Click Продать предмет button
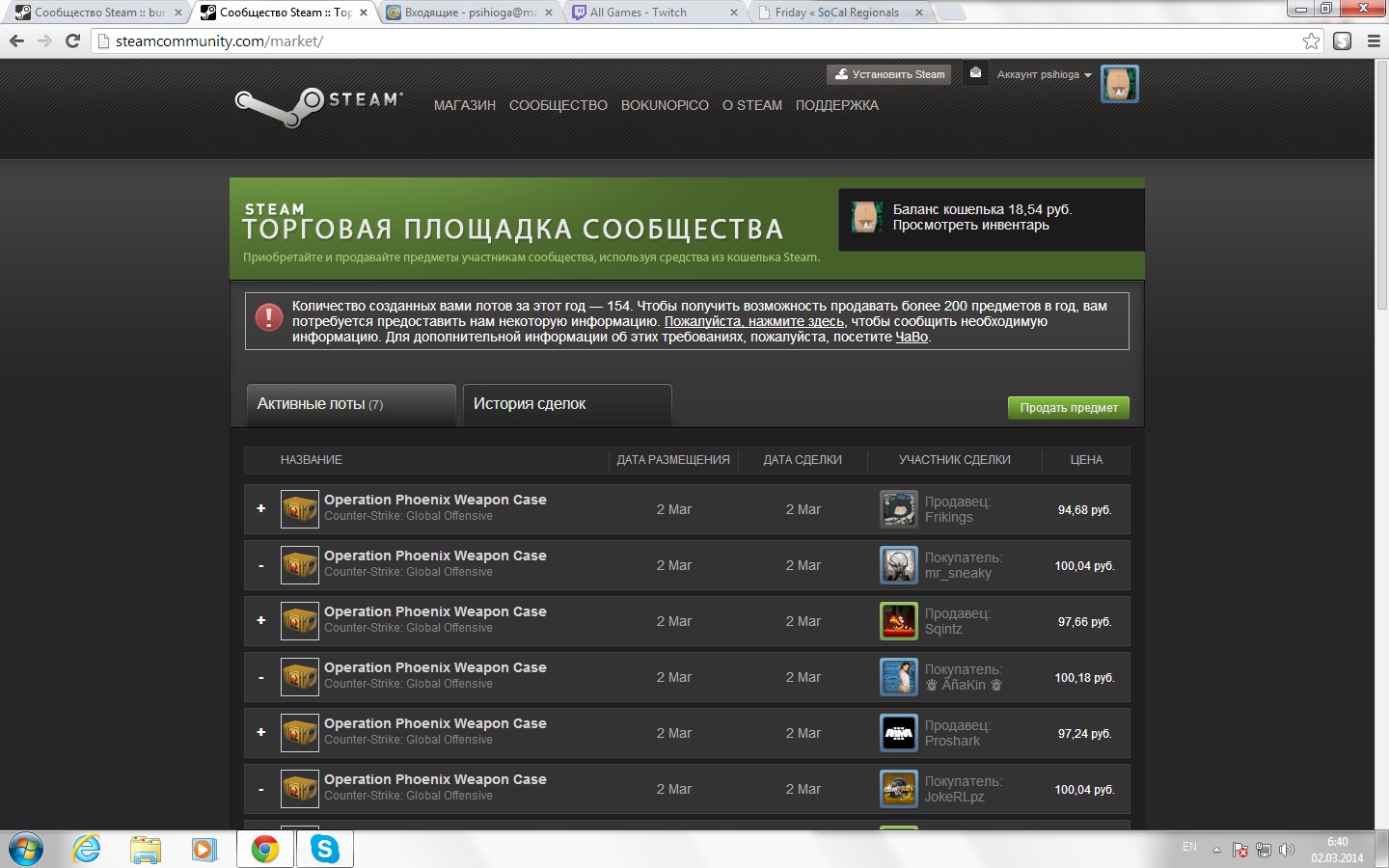1389x868 pixels. [x=1069, y=408]
